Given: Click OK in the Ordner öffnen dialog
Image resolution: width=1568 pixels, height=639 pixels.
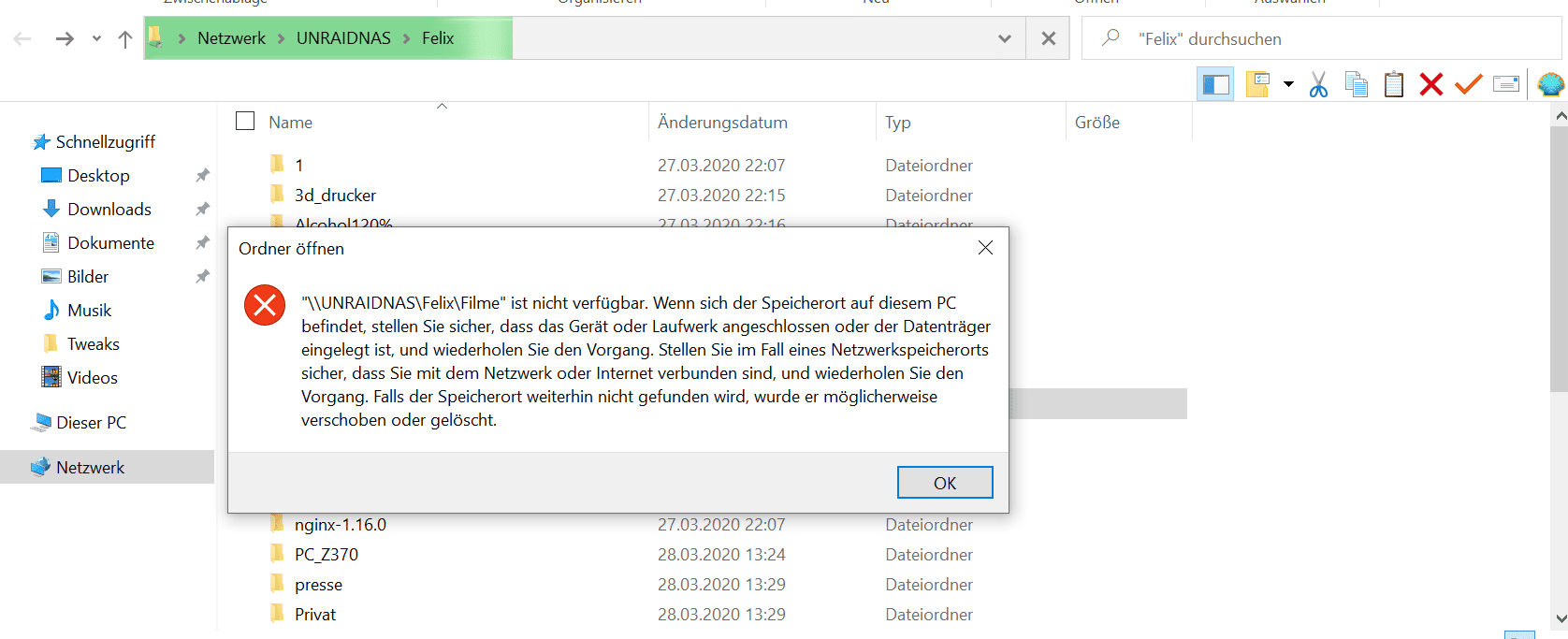Looking at the screenshot, I should (x=945, y=483).
